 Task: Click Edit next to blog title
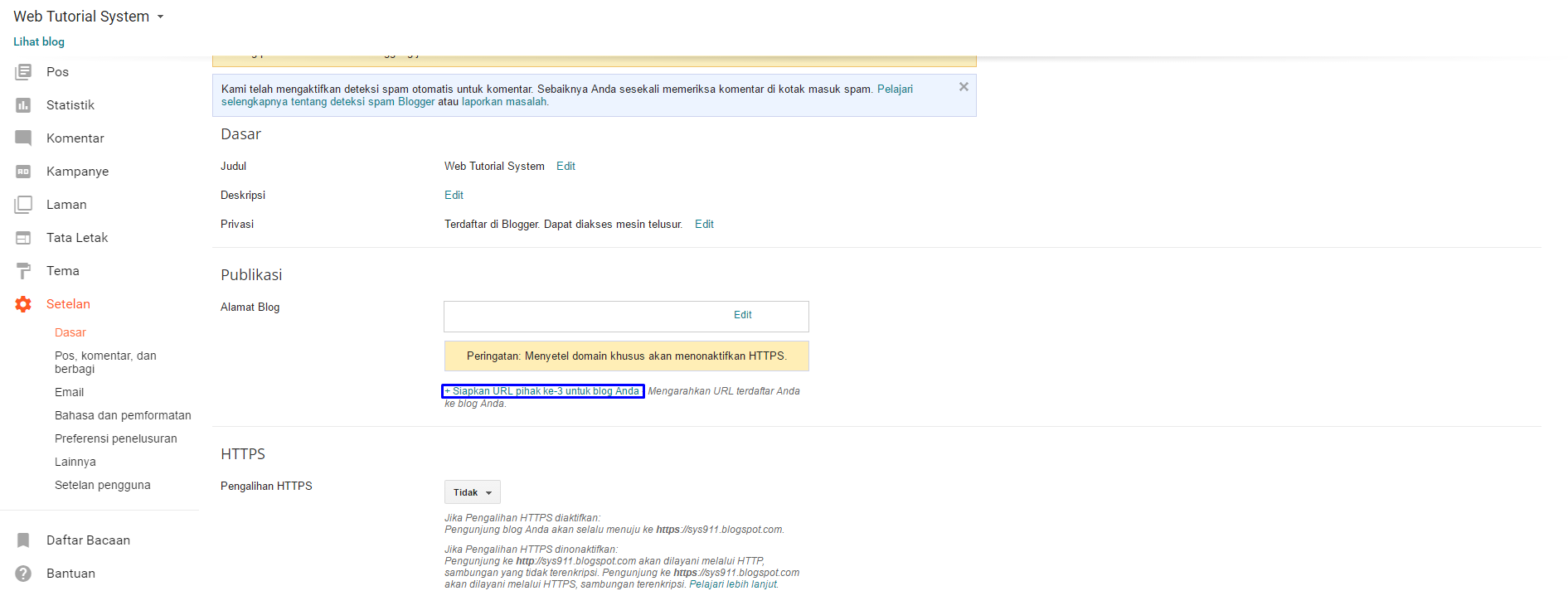tap(566, 166)
